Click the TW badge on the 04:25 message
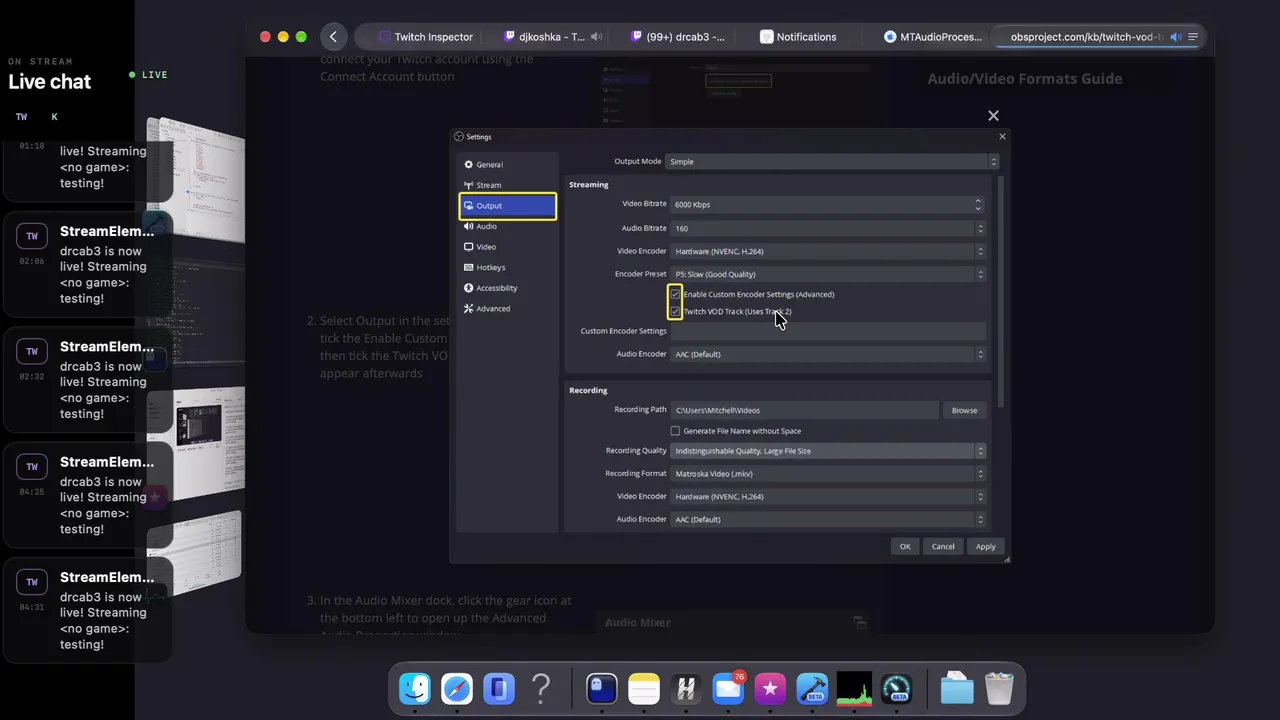 [32, 466]
